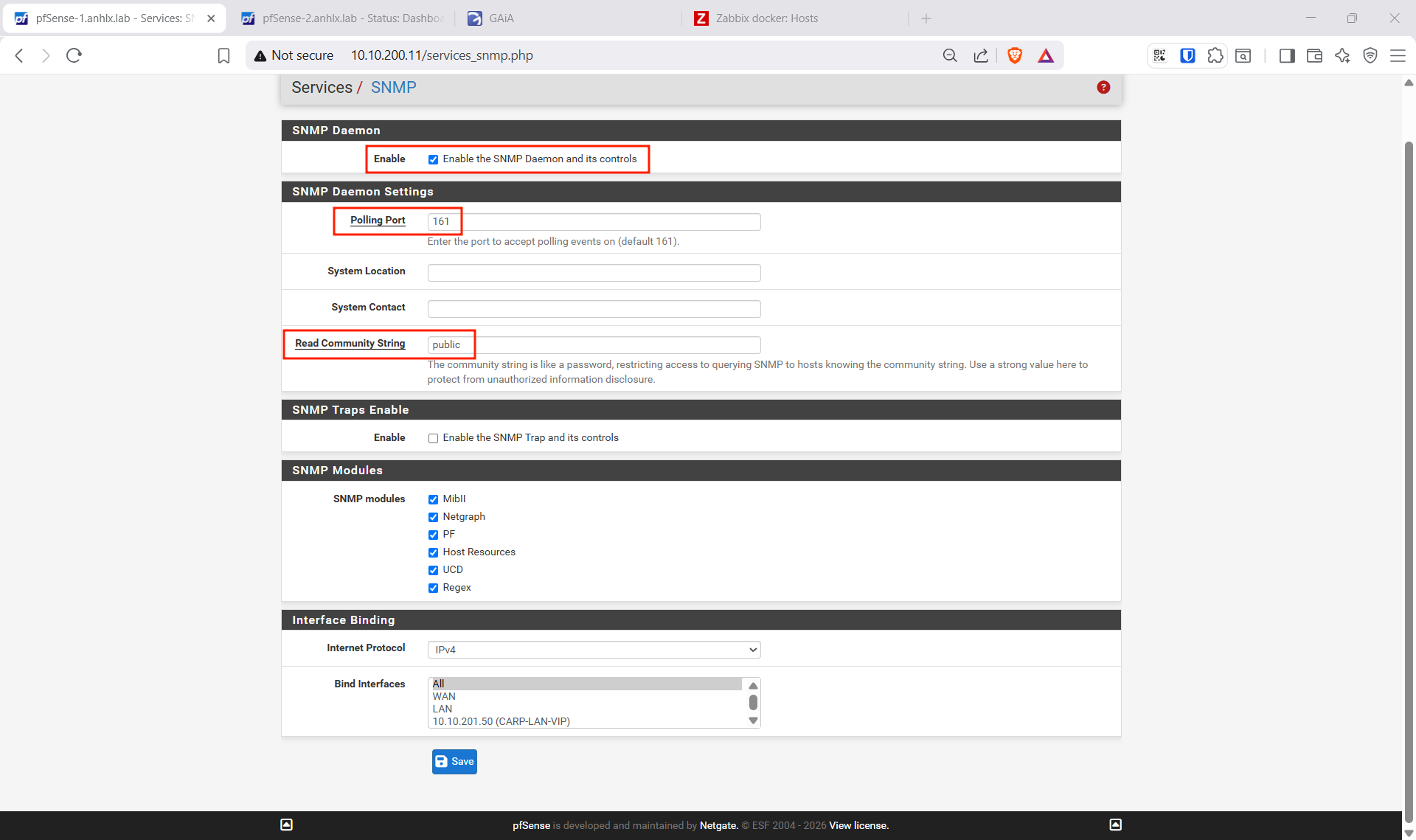Open Leo AI sparkle icon
Screen dimensions: 1416x840
(x=1342, y=55)
